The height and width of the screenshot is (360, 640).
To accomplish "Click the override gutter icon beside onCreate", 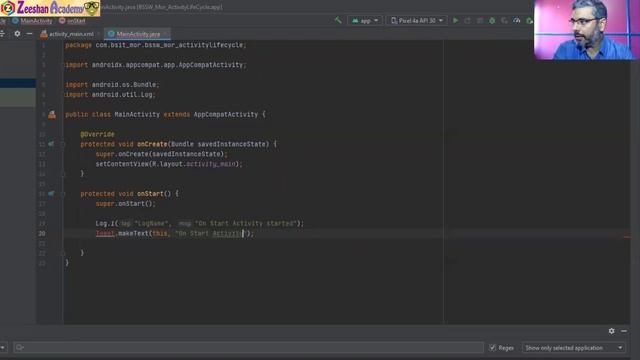I will 51,144.
